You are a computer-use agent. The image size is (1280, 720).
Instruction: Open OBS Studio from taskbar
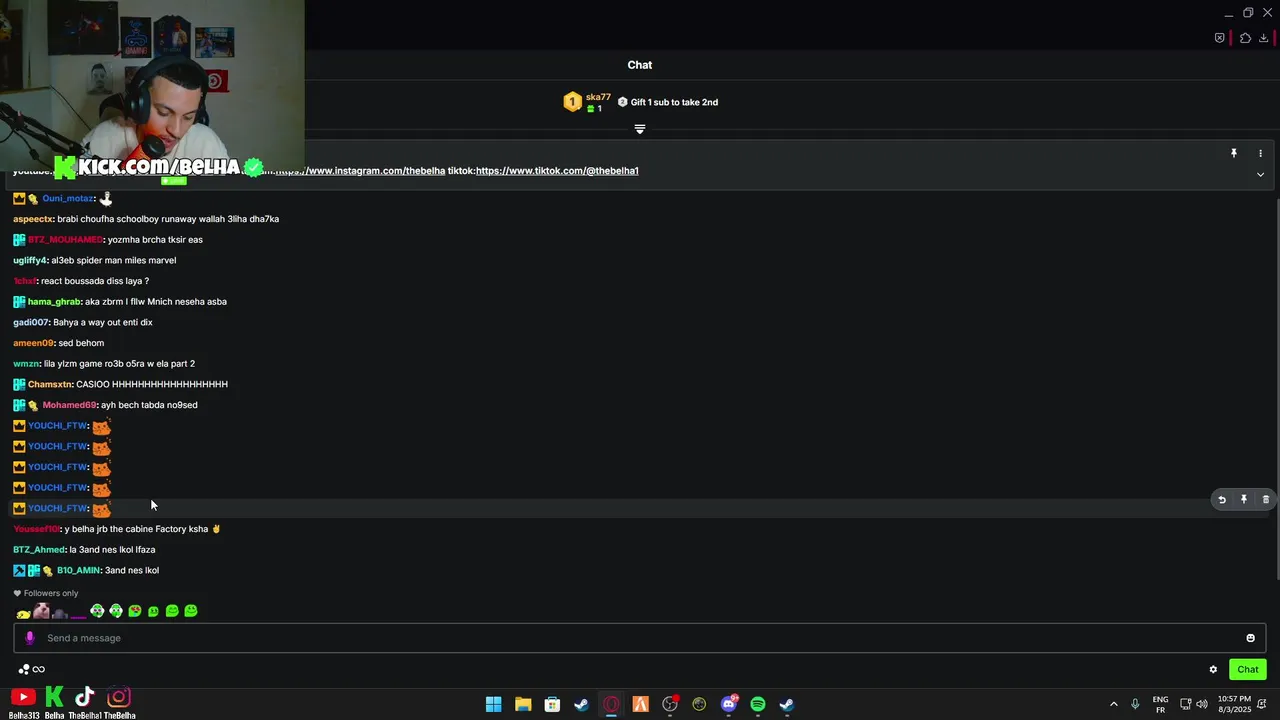(x=670, y=704)
